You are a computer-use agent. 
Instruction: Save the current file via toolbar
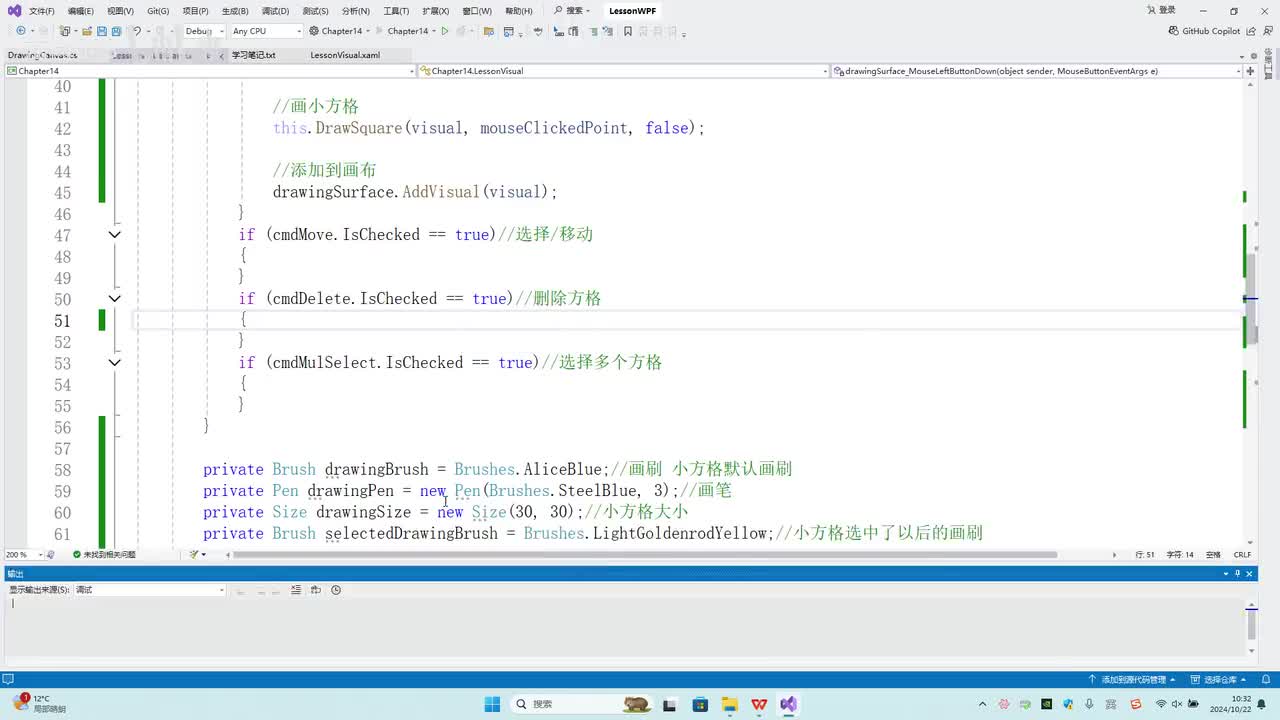tap(101, 31)
